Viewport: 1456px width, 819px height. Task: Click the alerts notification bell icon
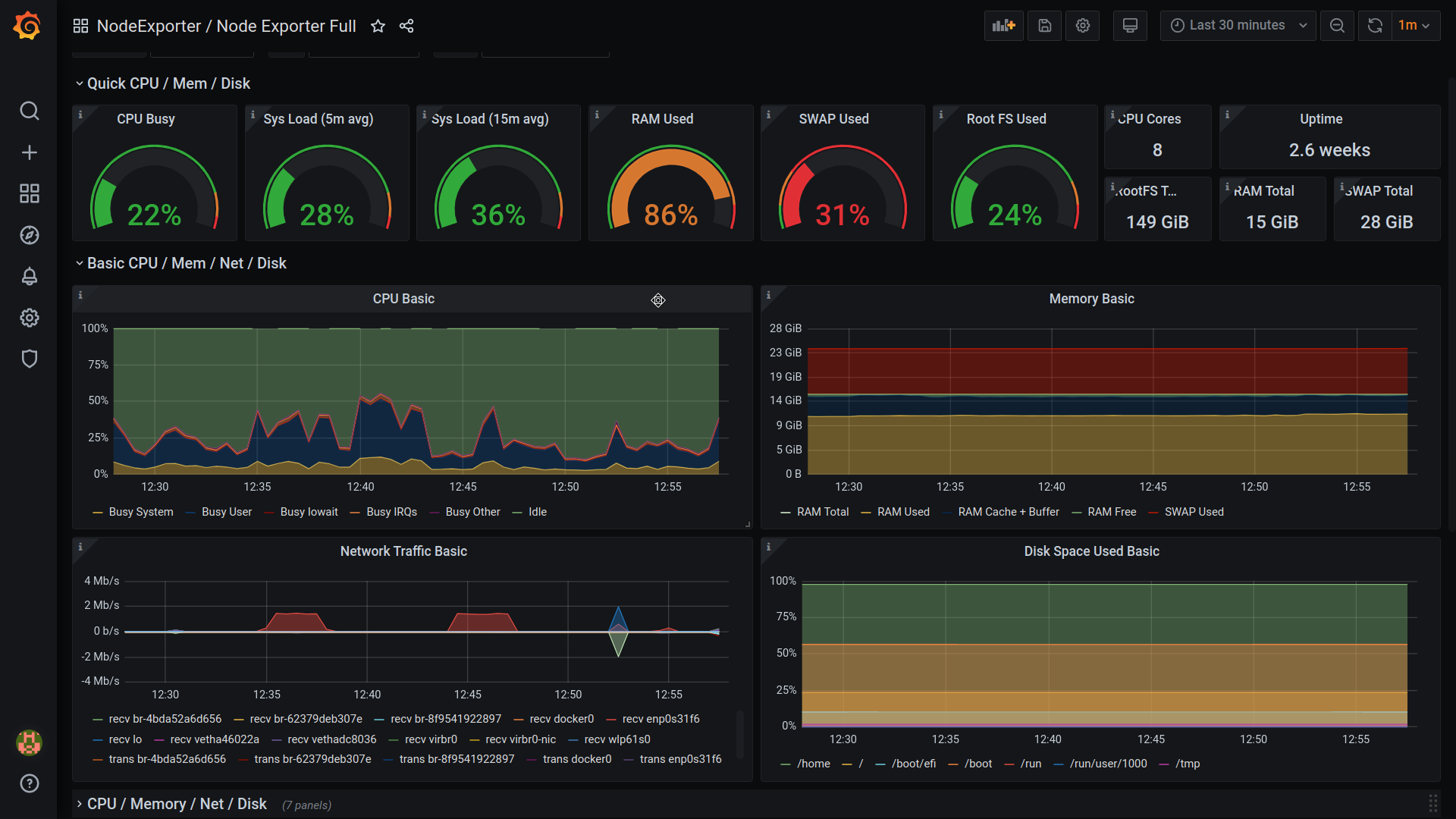point(27,277)
